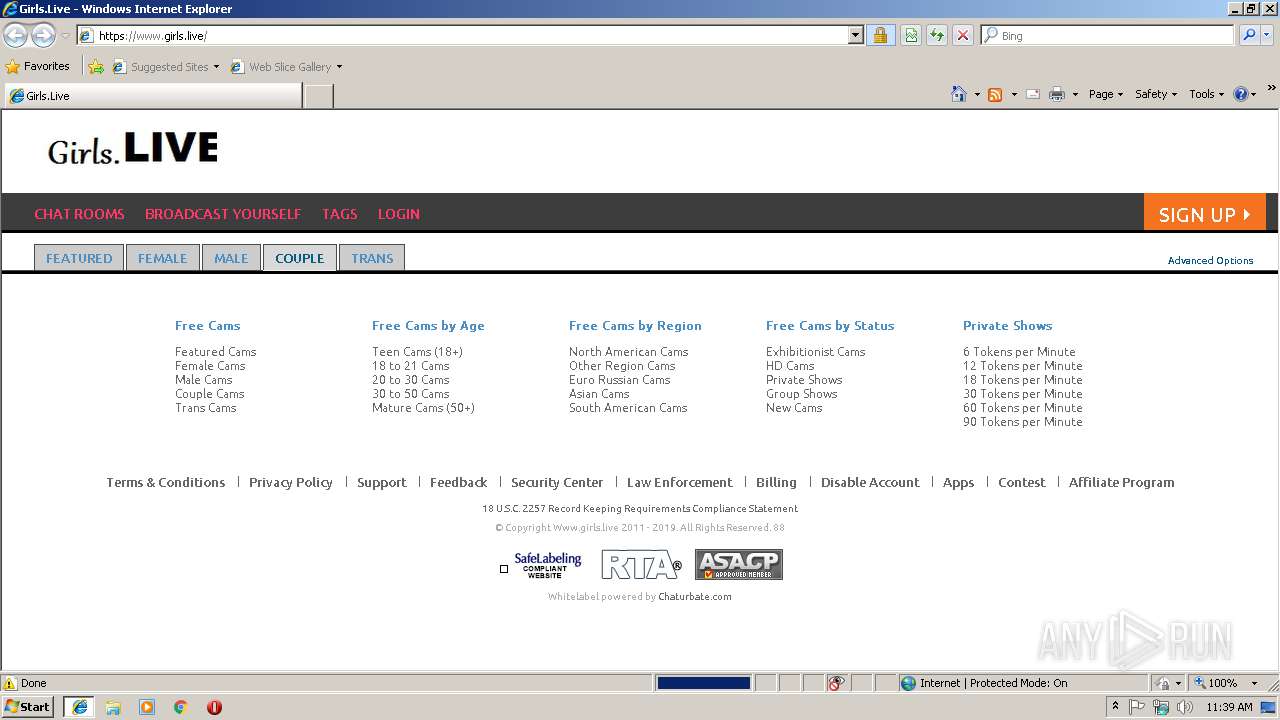Click the security lock icon in address bar
Screen dimensions: 1280x720
click(880, 35)
